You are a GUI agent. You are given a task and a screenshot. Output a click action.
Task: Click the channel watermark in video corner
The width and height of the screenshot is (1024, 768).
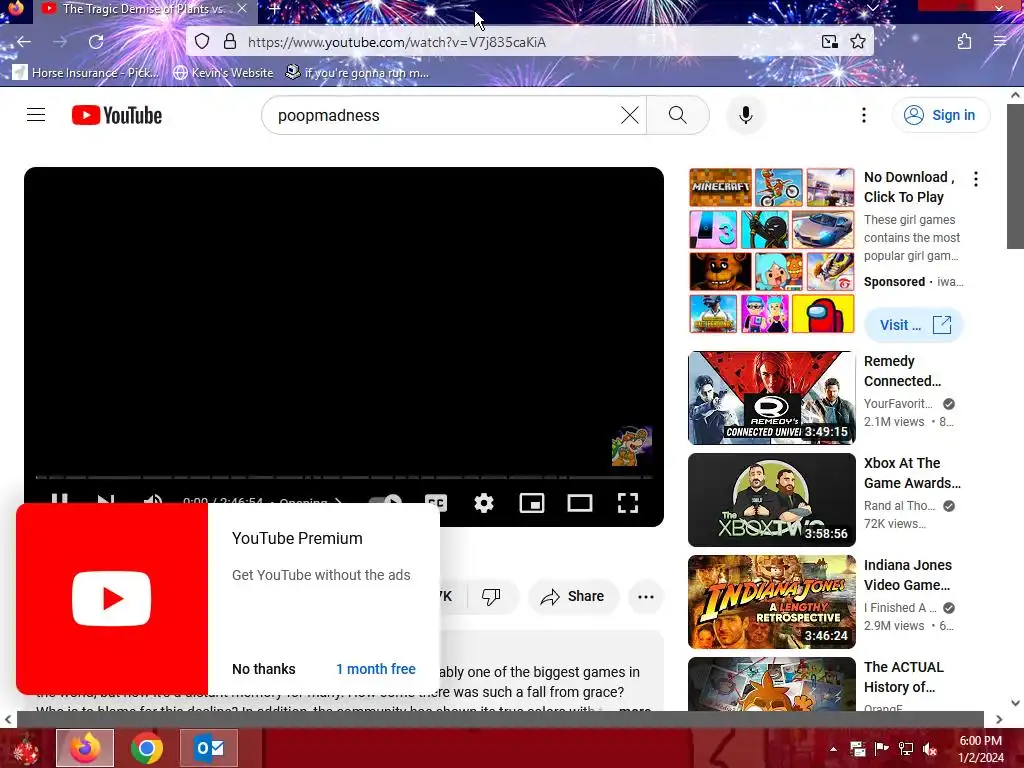click(631, 446)
